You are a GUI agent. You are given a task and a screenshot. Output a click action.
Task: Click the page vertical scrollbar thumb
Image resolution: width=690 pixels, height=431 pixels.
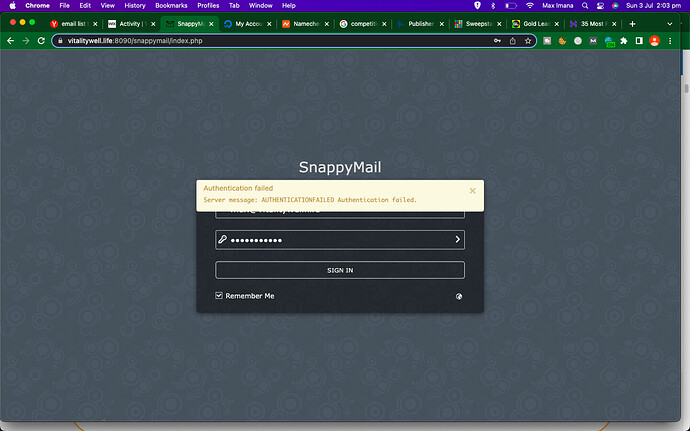(686, 88)
